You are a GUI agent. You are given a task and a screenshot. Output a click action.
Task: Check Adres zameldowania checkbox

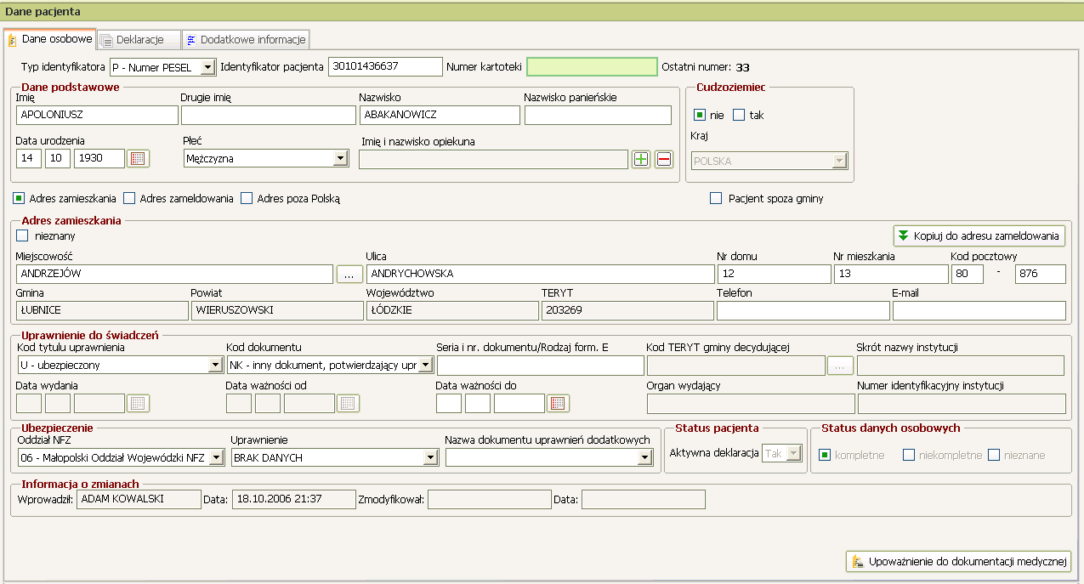click(129, 198)
